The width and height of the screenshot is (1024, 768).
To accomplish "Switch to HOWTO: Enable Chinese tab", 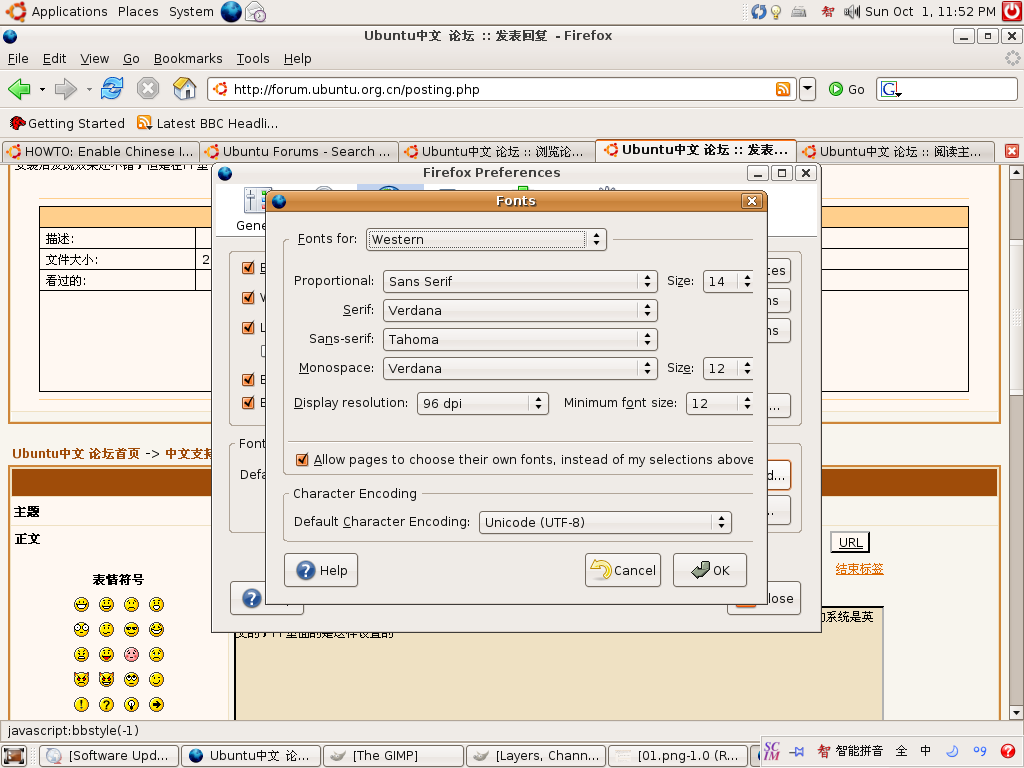I will (101, 152).
